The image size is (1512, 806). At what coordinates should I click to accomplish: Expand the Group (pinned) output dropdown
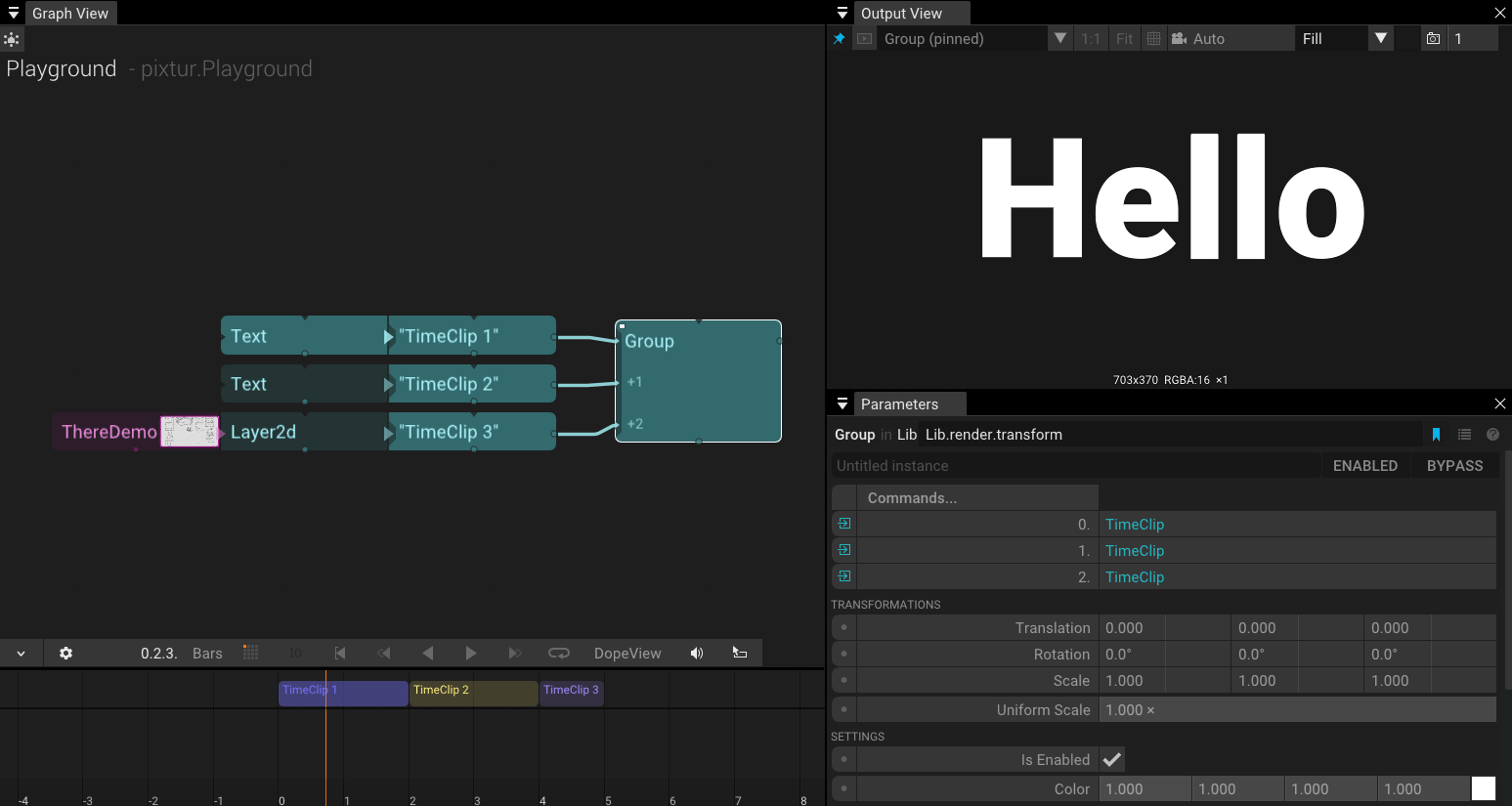click(x=1060, y=39)
